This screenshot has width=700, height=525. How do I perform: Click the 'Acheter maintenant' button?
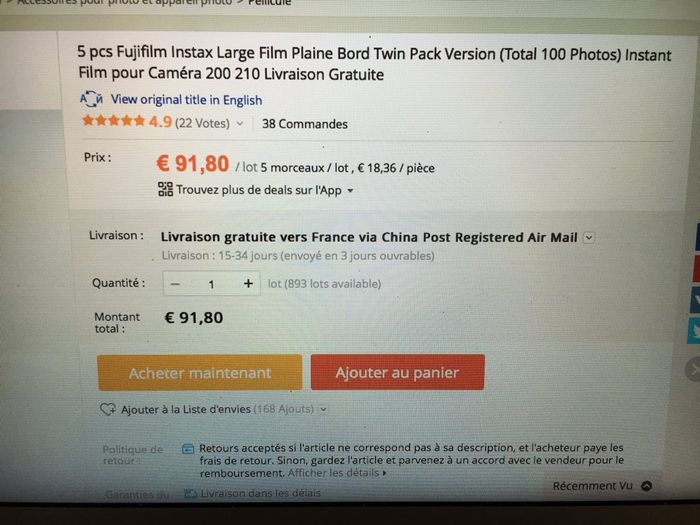[200, 373]
